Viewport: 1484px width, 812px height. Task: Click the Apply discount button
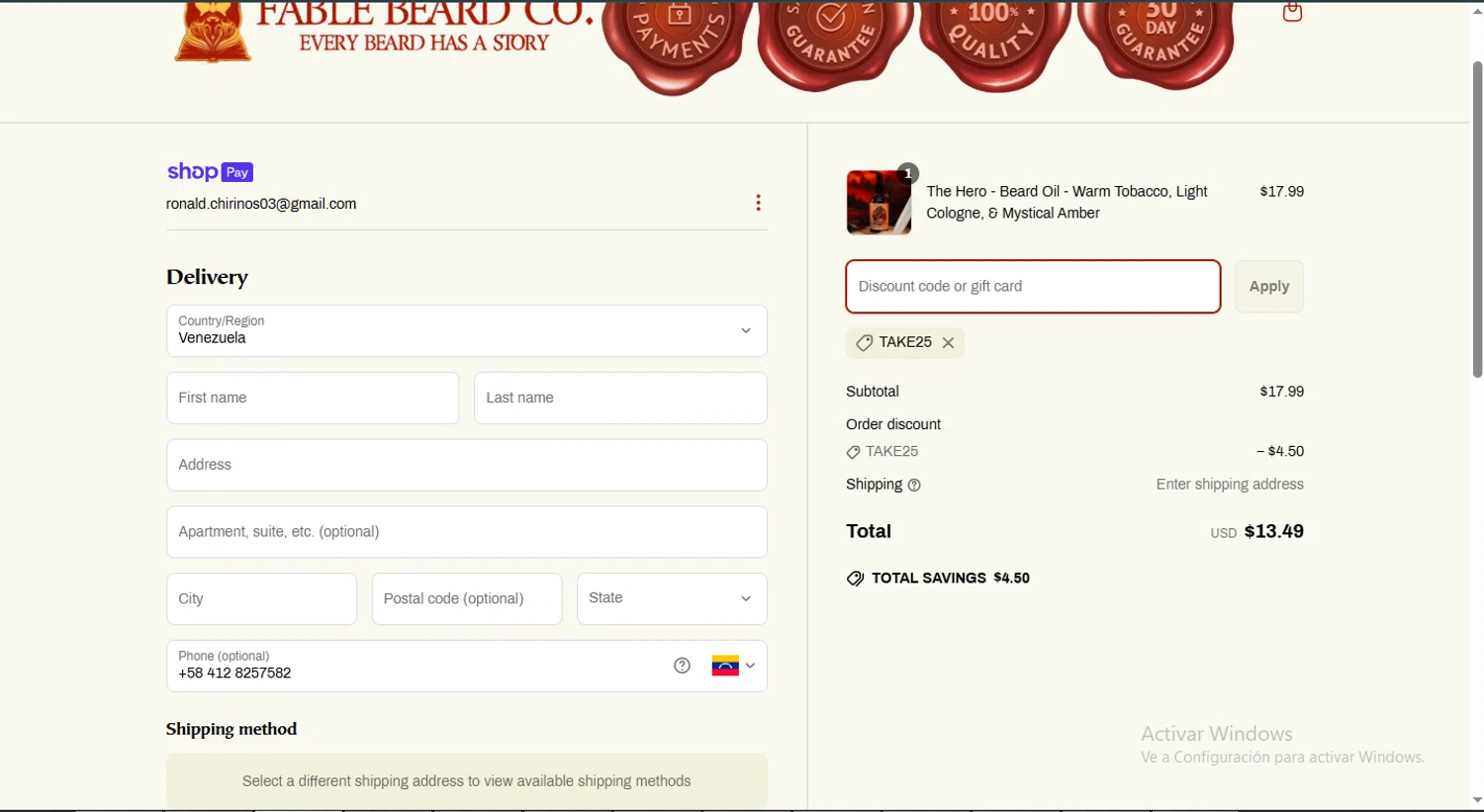pos(1269,287)
